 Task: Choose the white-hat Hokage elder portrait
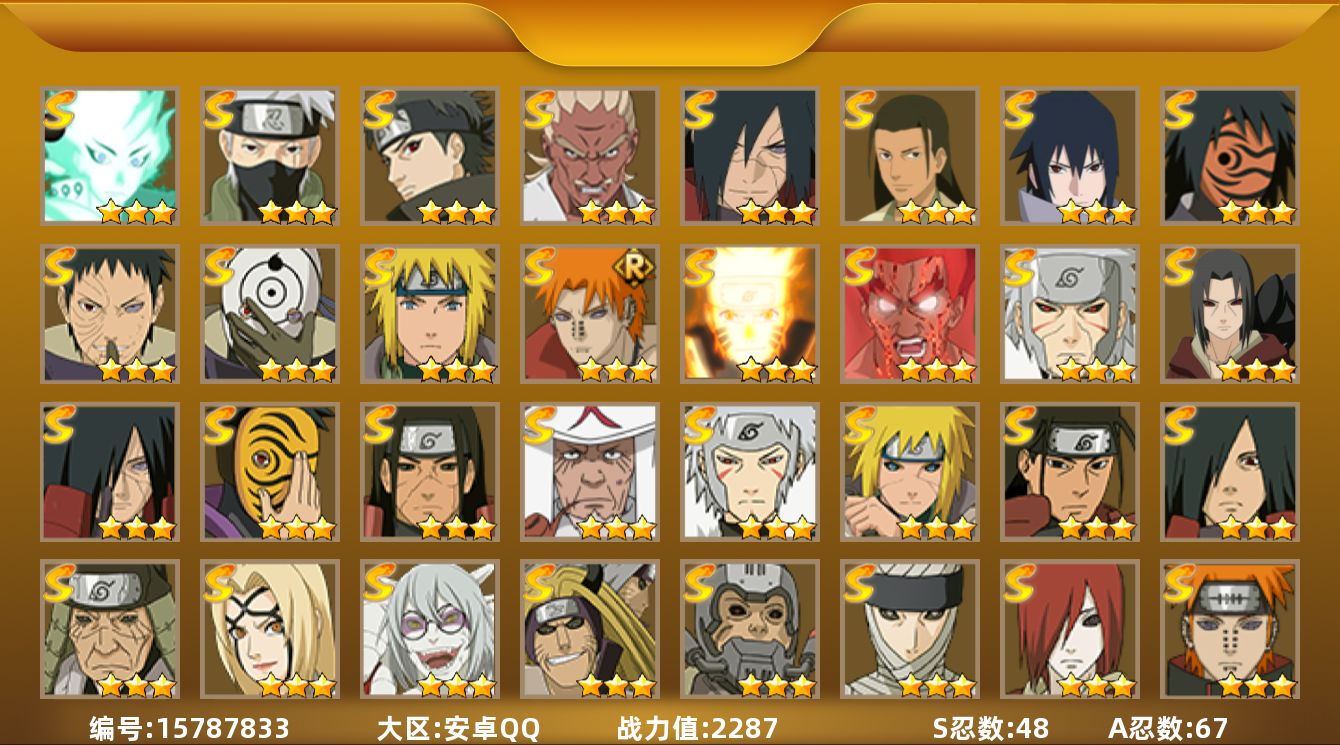pyautogui.click(x=589, y=471)
